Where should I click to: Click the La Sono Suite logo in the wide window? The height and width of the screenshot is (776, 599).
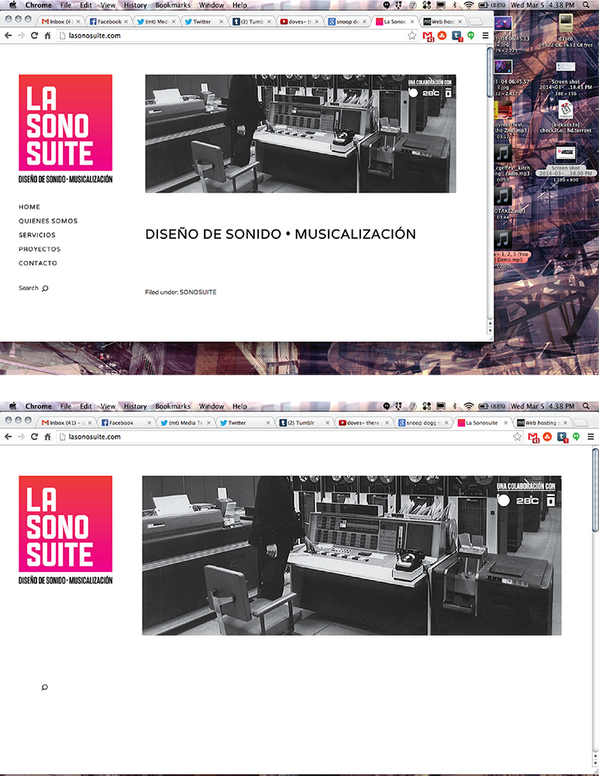point(65,530)
